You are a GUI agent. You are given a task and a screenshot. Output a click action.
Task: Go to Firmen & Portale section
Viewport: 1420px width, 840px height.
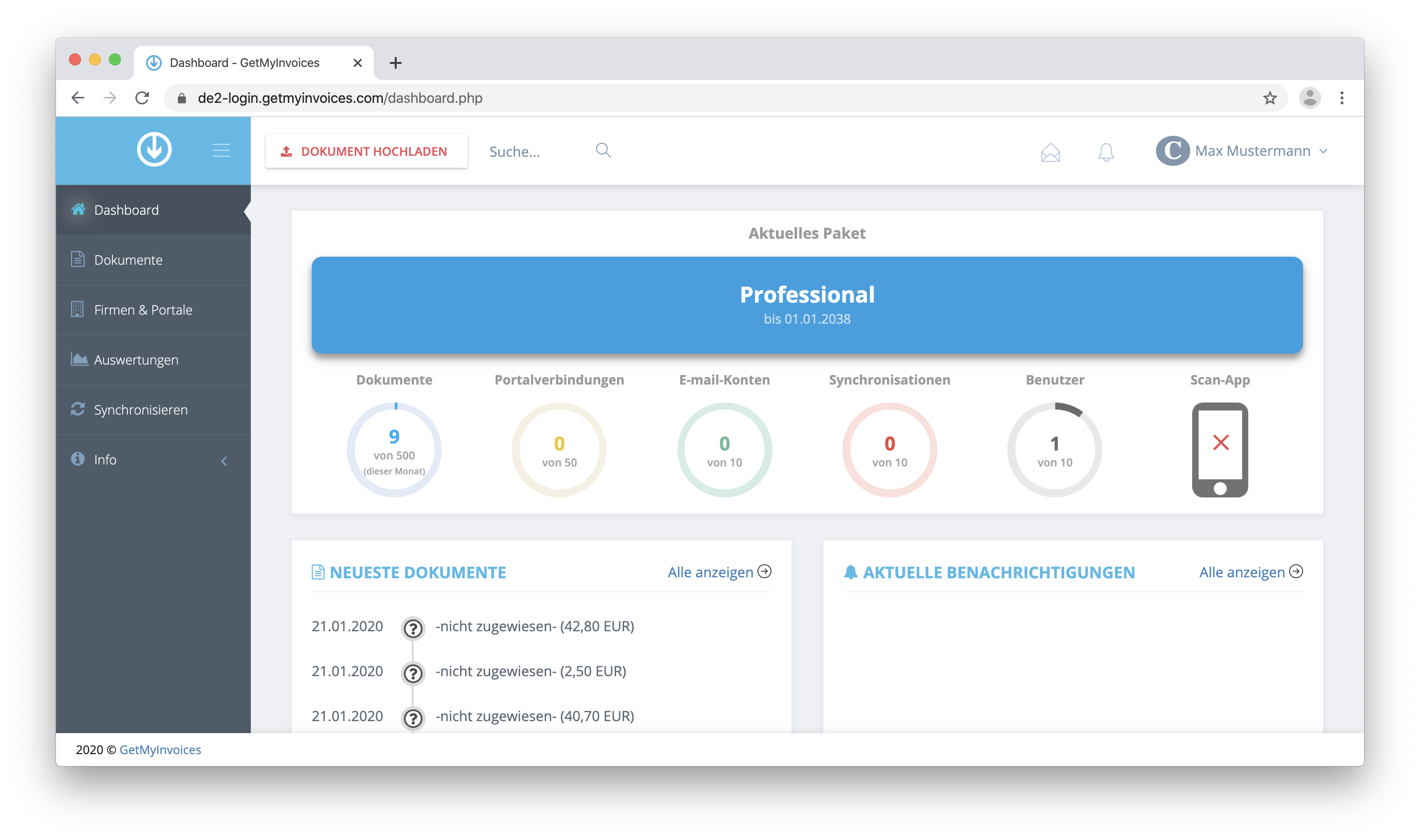143,310
